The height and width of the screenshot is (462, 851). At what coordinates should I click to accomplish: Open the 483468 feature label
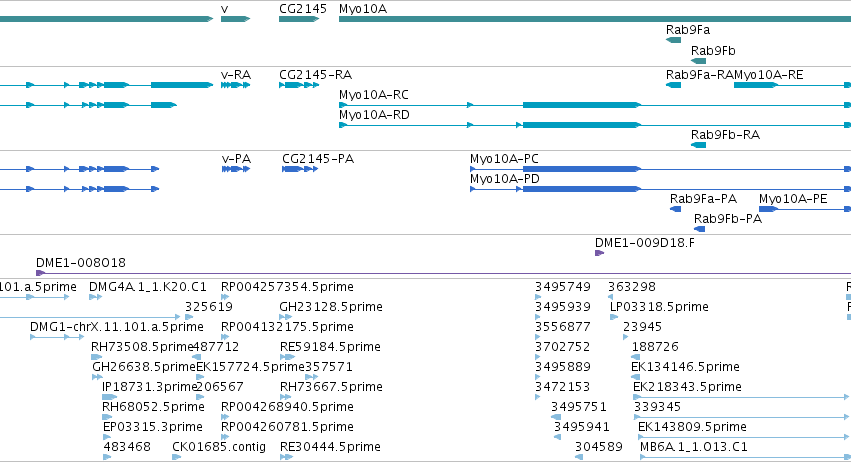pyautogui.click(x=127, y=448)
